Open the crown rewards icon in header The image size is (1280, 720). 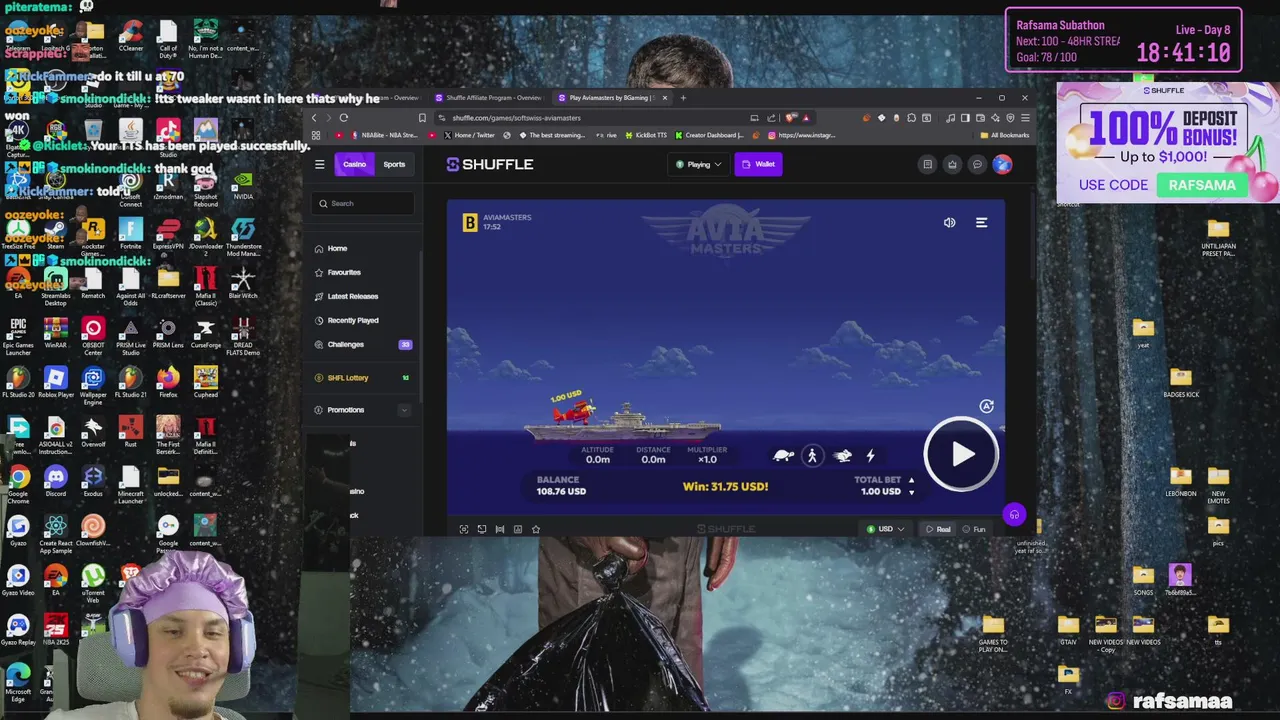952,164
